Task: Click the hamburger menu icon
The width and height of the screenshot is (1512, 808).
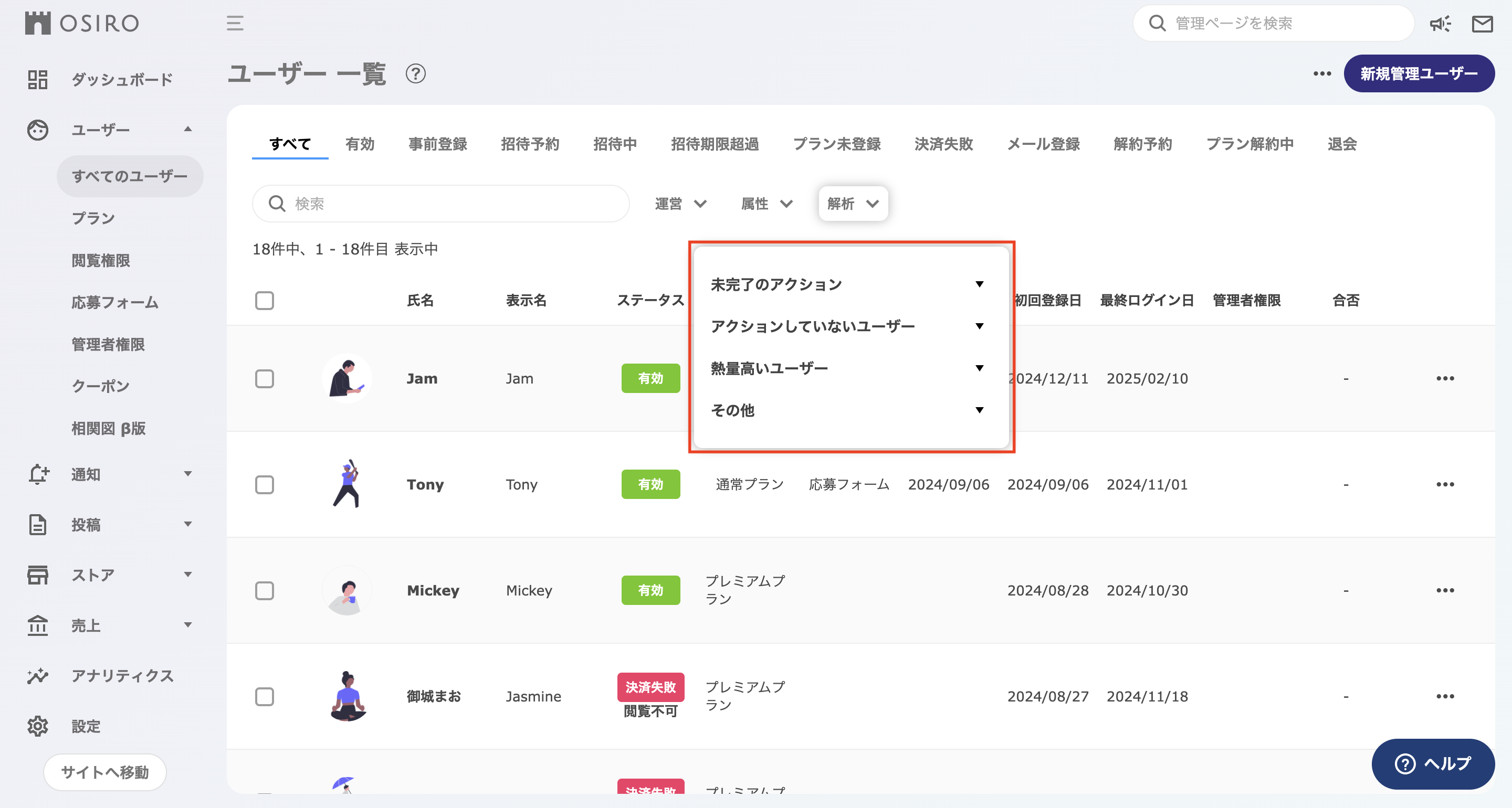Action: pyautogui.click(x=235, y=24)
